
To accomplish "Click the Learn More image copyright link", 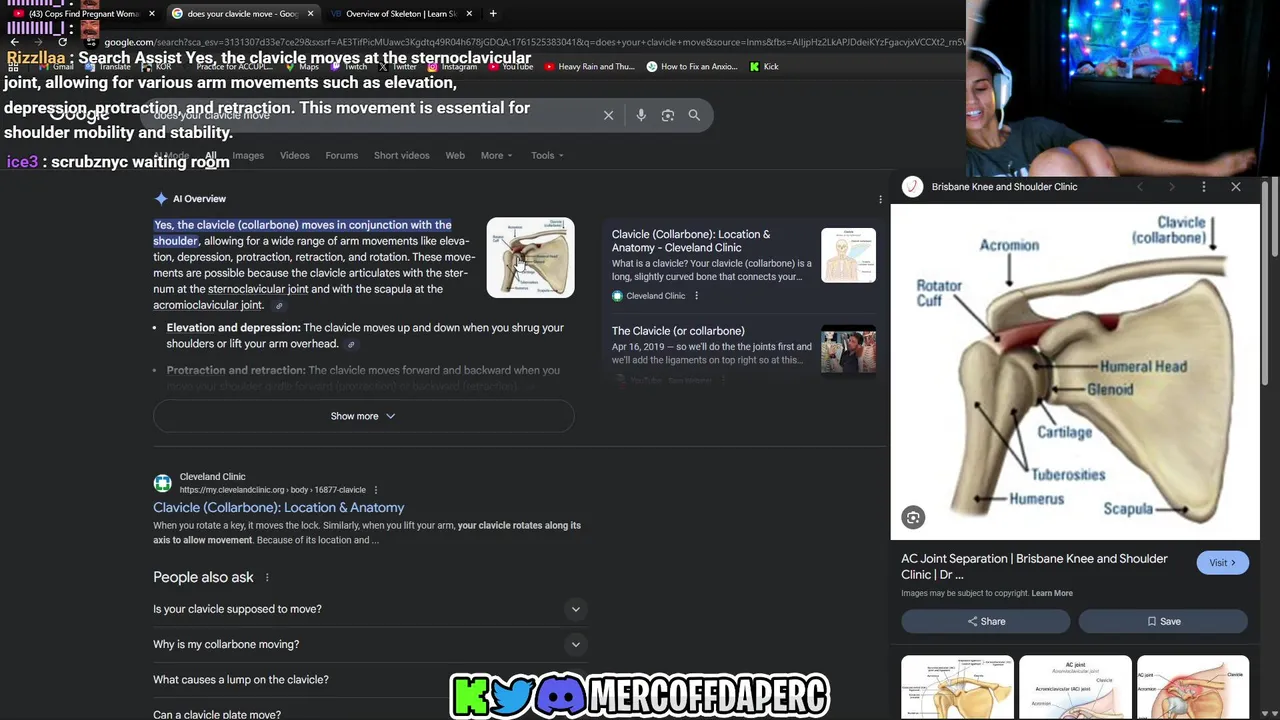I will (x=1052, y=593).
